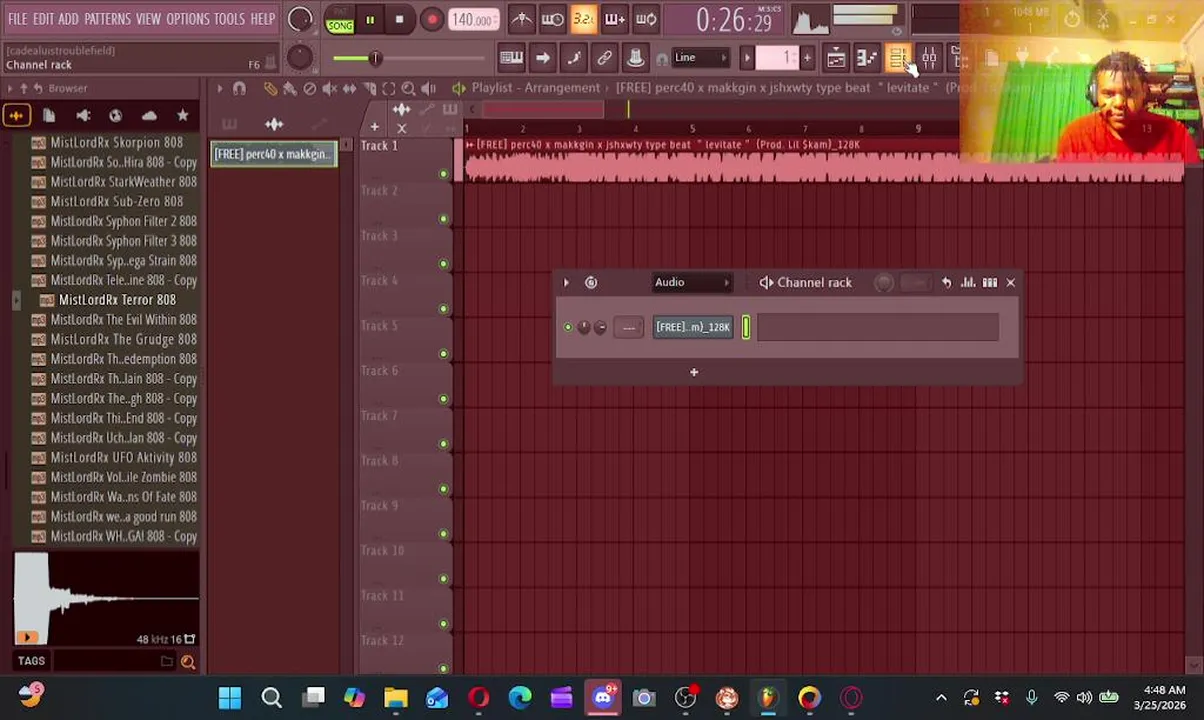Image resolution: width=1204 pixels, height=720 pixels.
Task: Select the browser globe/online tab icon
Action: point(116,116)
